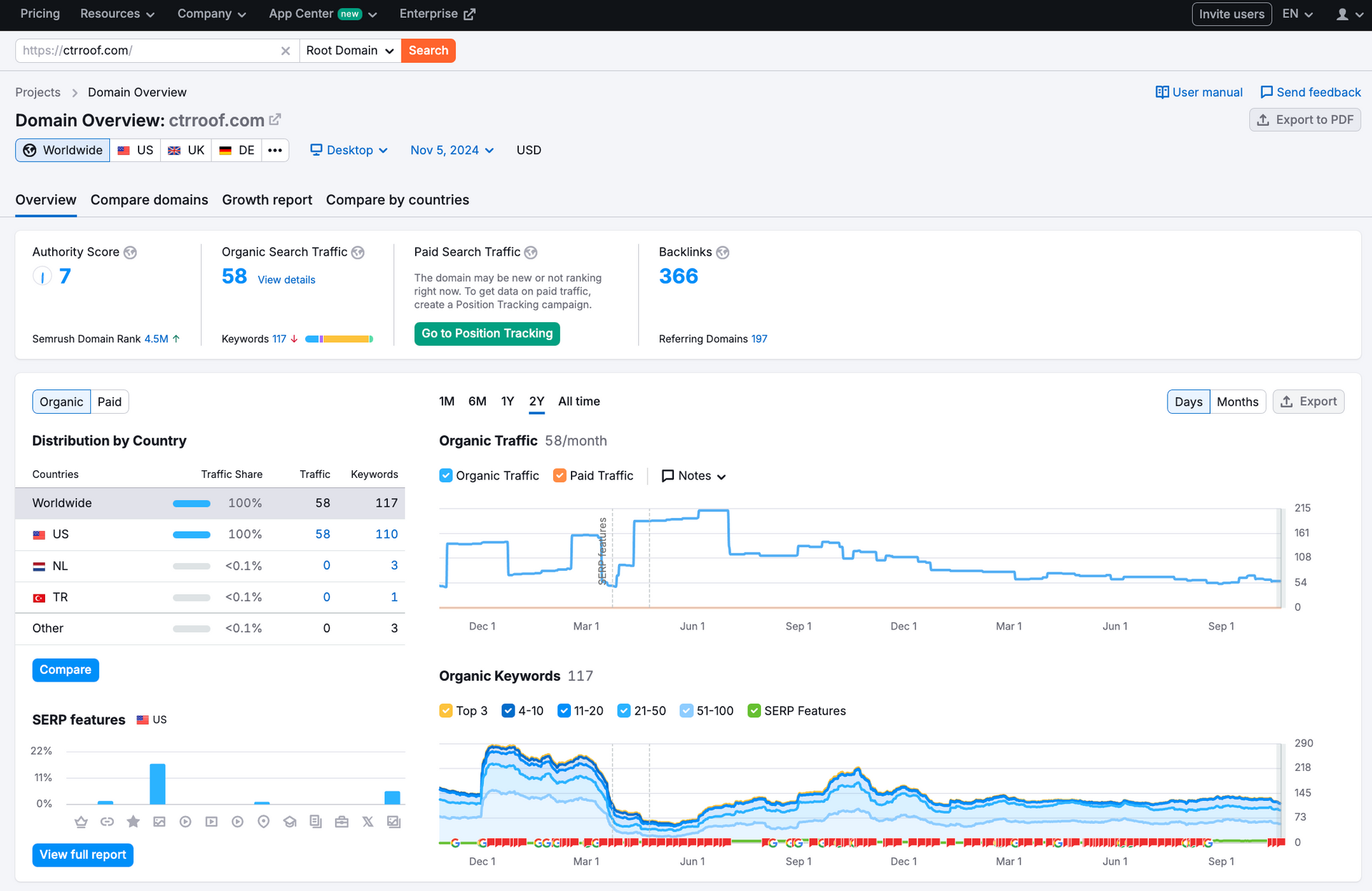
Task: Select the star reviews SERP feature icon
Action: tap(133, 822)
